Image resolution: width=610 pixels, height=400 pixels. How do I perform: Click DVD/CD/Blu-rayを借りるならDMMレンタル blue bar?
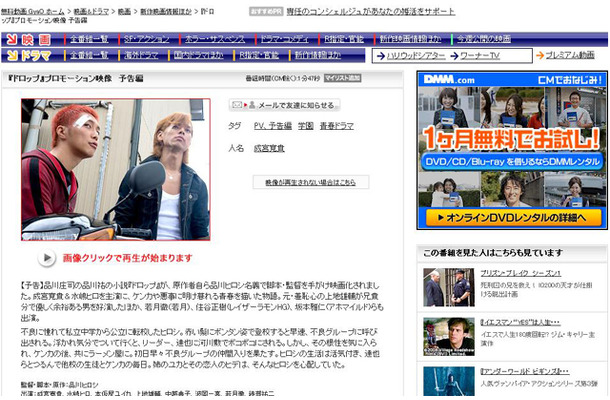point(512,161)
